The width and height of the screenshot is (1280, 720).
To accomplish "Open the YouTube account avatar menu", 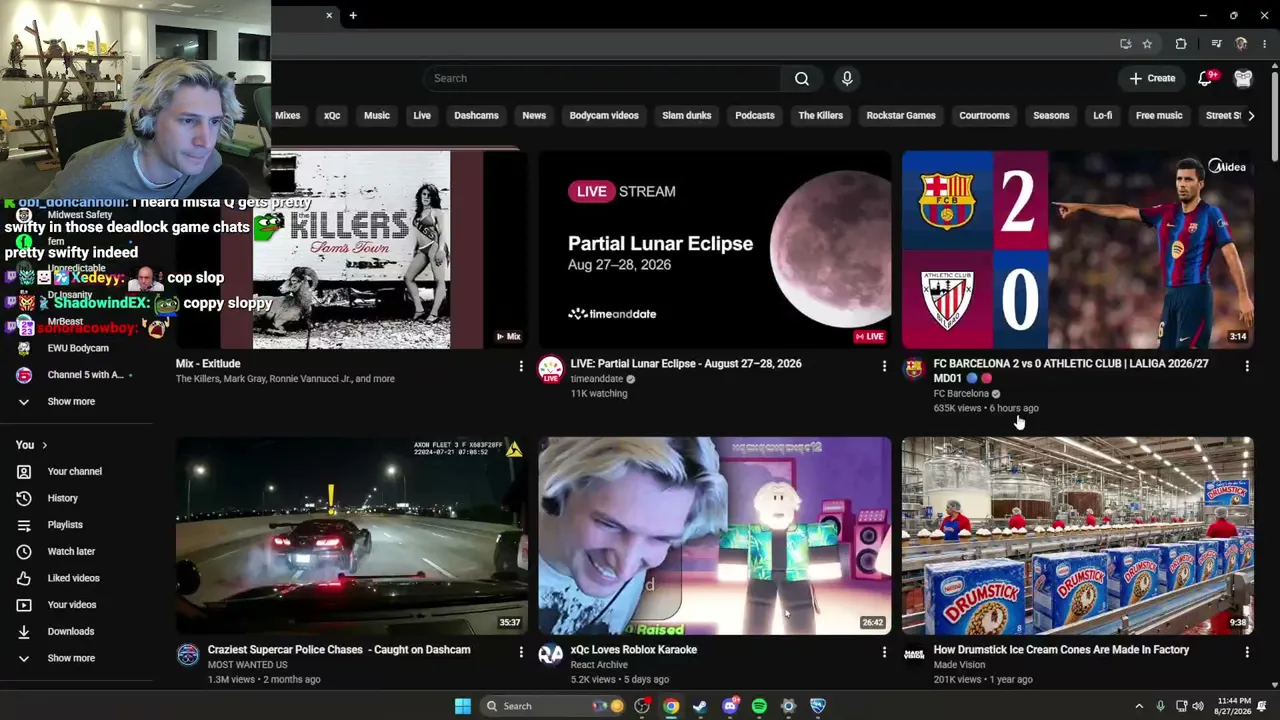I will 1243,78.
